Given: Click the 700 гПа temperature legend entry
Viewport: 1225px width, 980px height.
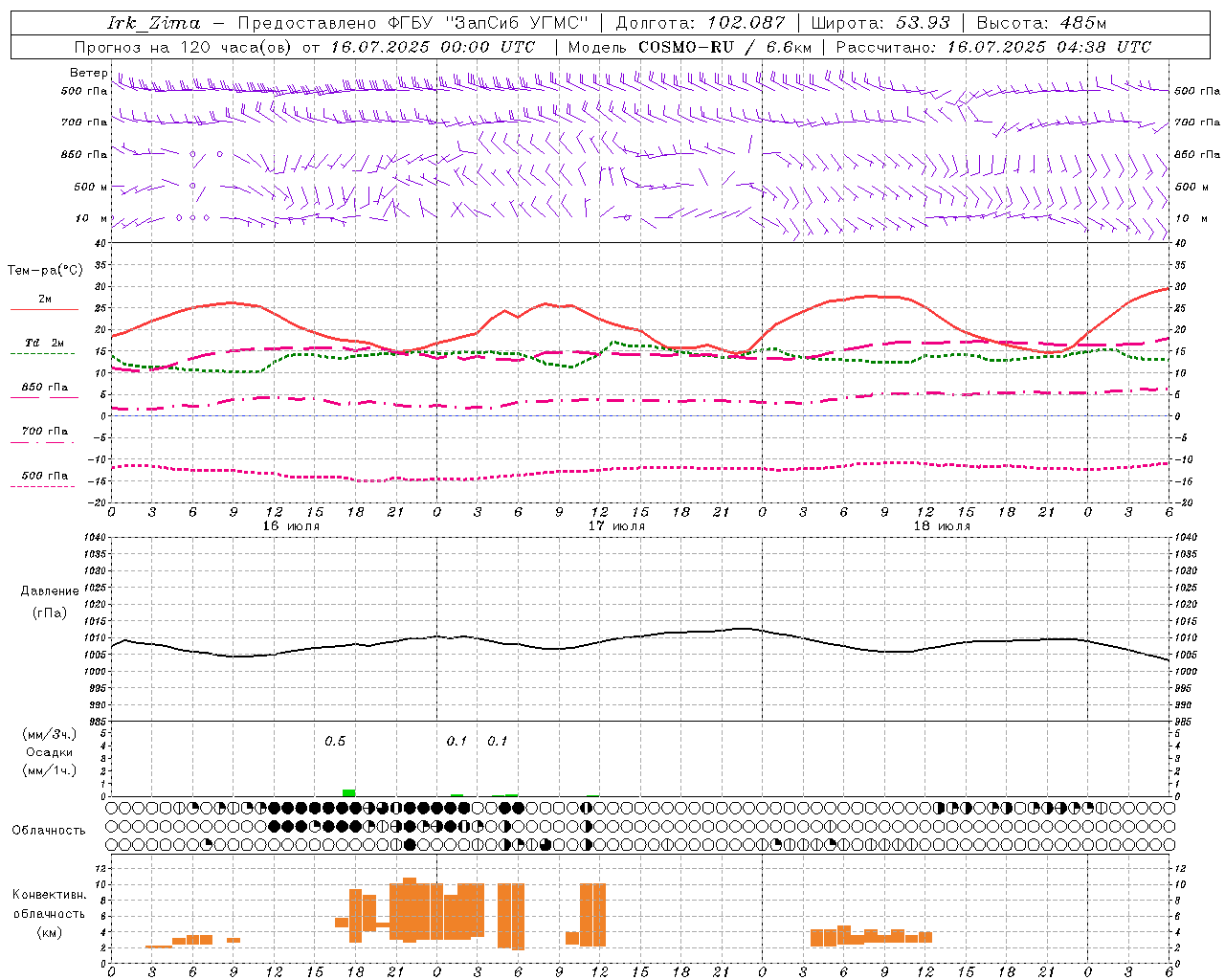Looking at the screenshot, I should click(x=45, y=432).
